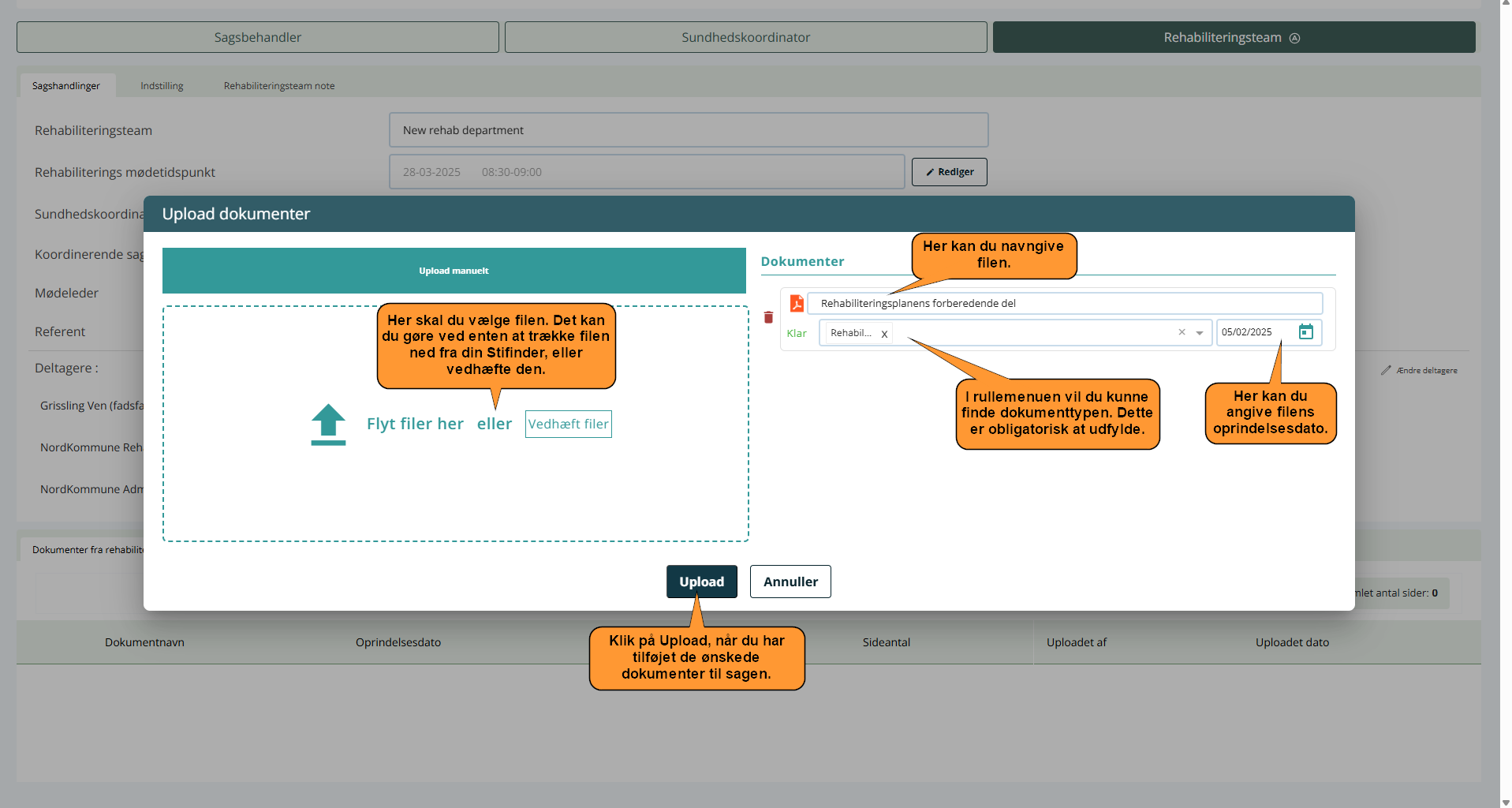The width and height of the screenshot is (1512, 808).
Task: Edit the document name field
Action: tap(1065, 303)
